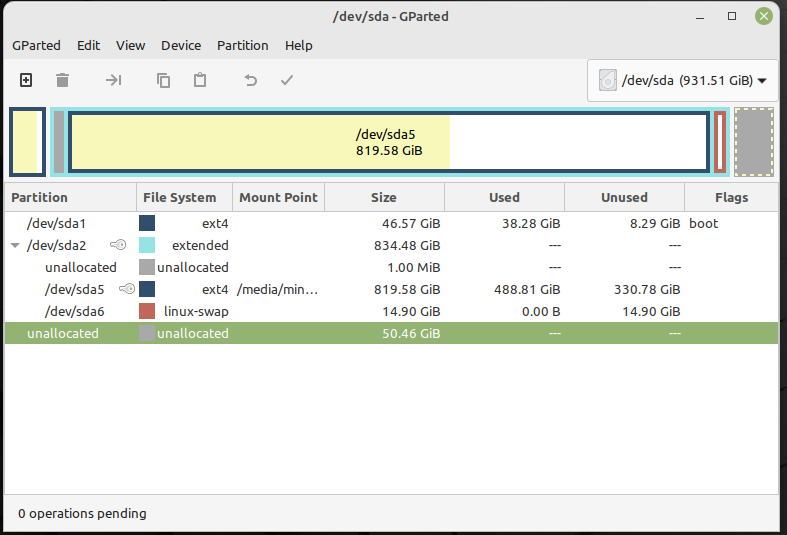787x535 pixels.
Task: Click the key lock icon on /dev/sda2 row
Action: [x=118, y=245]
